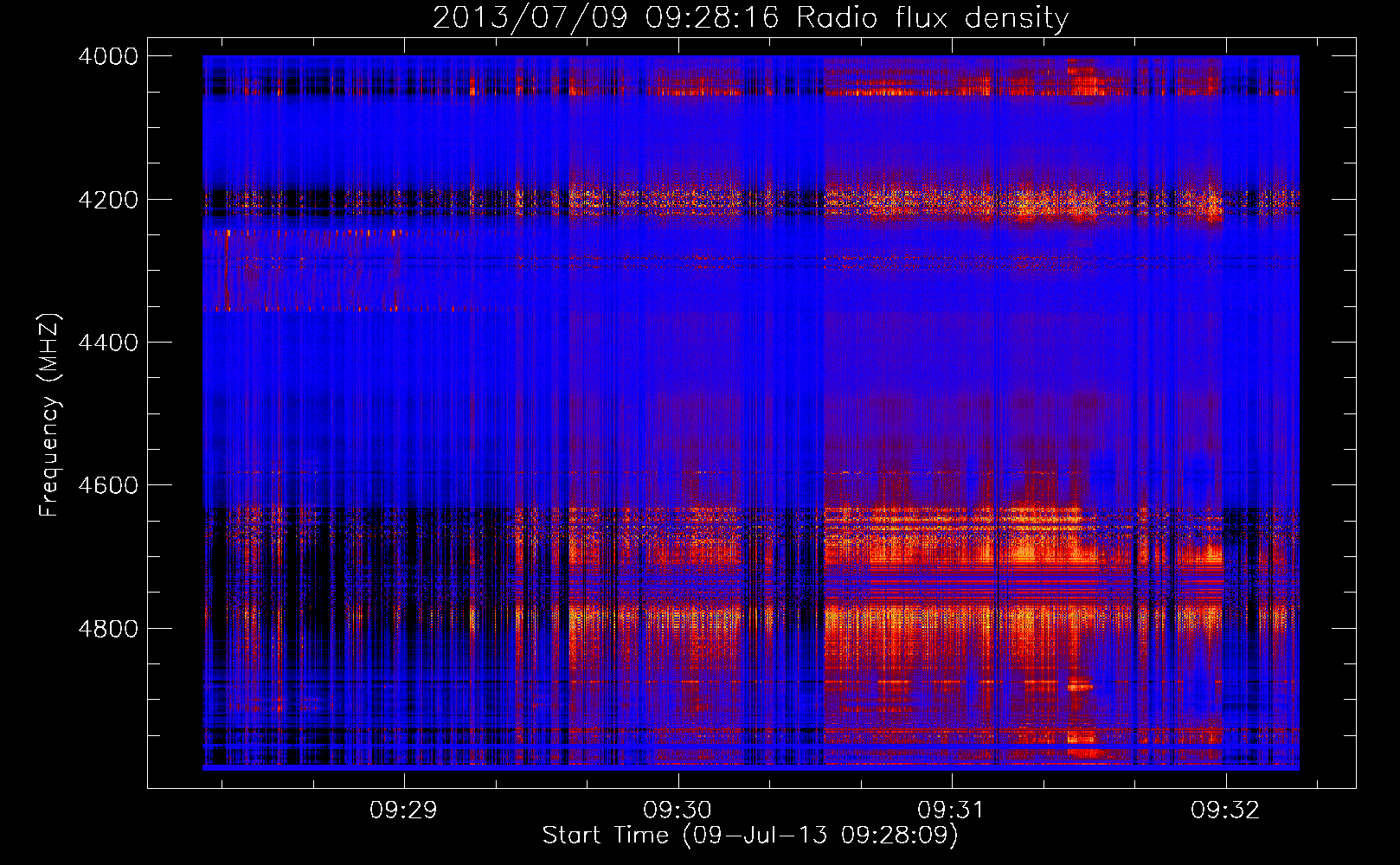Image resolution: width=1400 pixels, height=865 pixels.
Task: Click the 09:32 time axis label
Action: (1225, 811)
